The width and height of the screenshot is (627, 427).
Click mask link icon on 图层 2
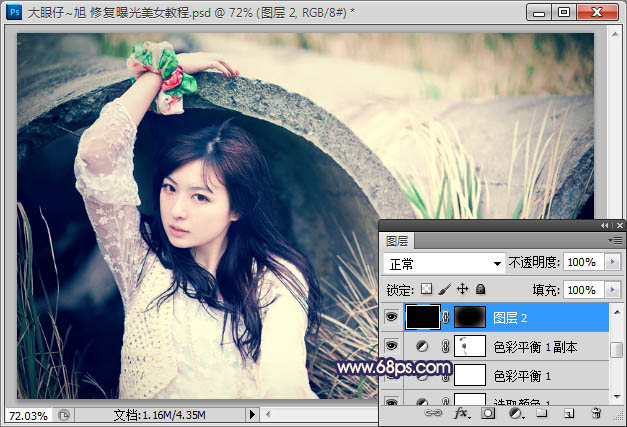click(446, 318)
